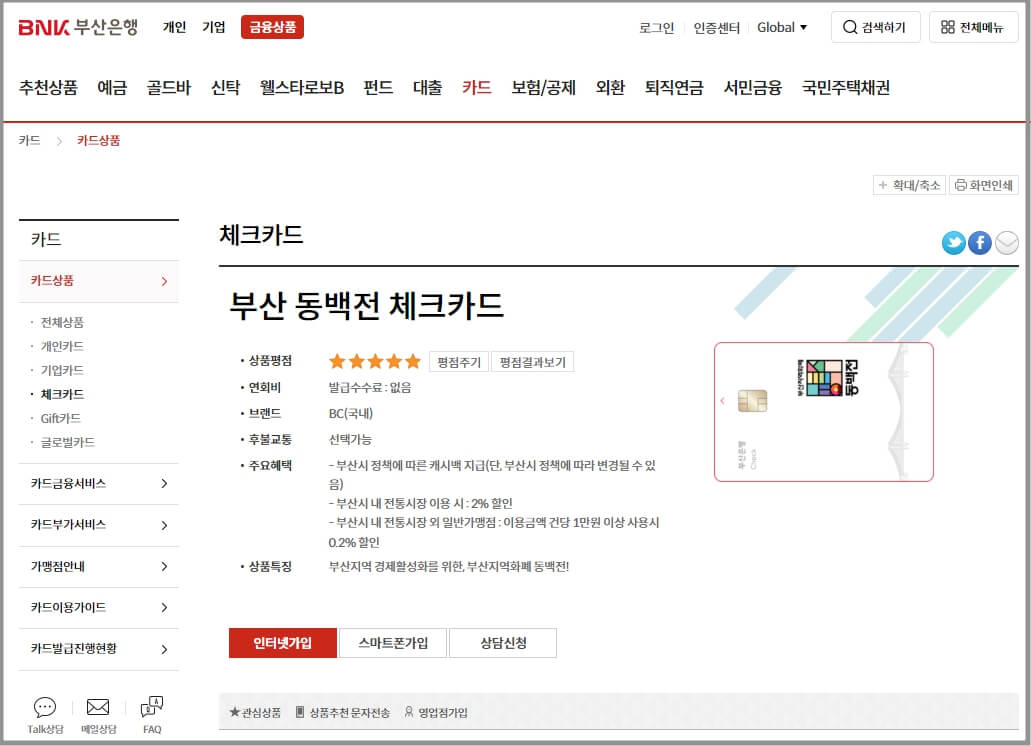Open 서민금융 menu
This screenshot has height=746, width=1031.
753,87
